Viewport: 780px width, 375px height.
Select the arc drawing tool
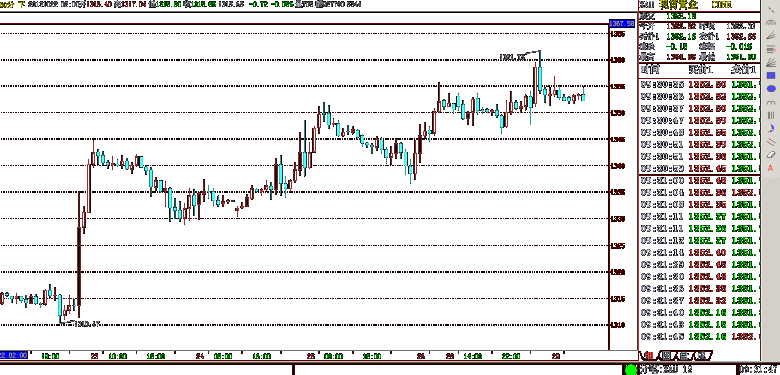[x=771, y=22]
